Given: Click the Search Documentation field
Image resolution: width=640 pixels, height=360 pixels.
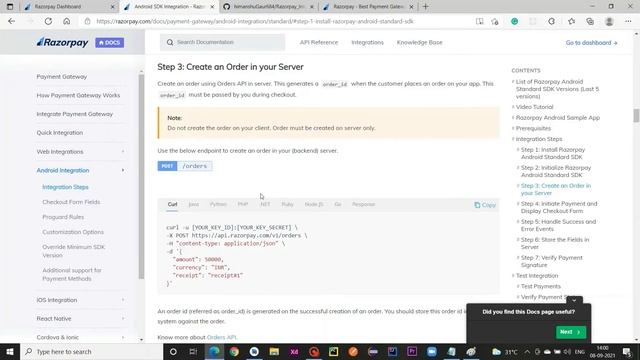Looking at the screenshot, I should [222, 42].
